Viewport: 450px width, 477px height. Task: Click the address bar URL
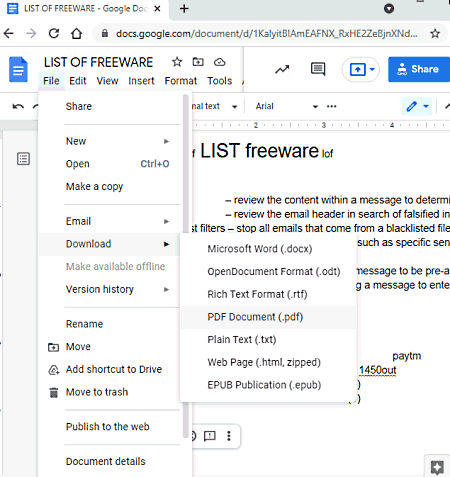267,33
